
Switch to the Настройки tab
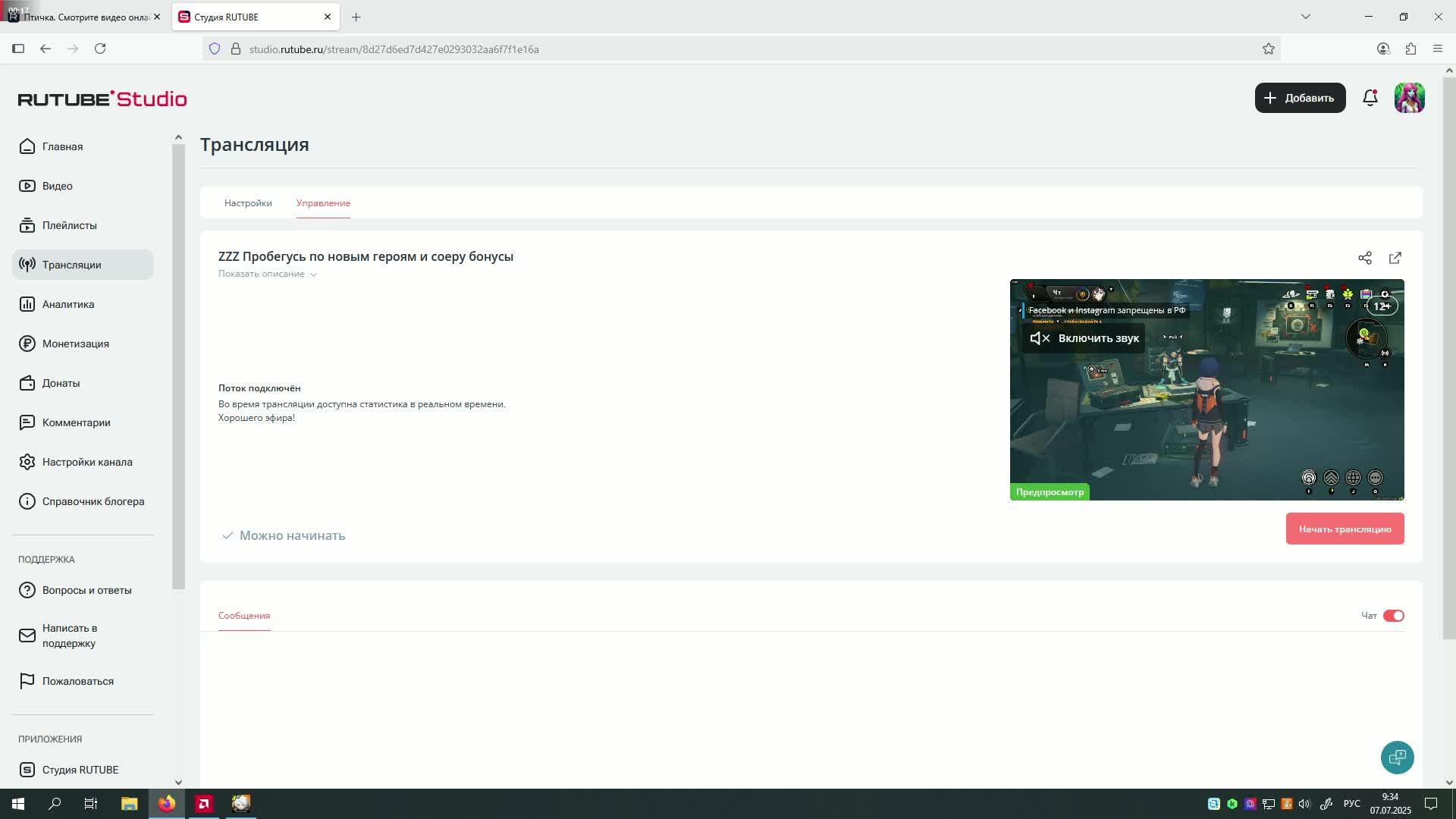pos(248,203)
